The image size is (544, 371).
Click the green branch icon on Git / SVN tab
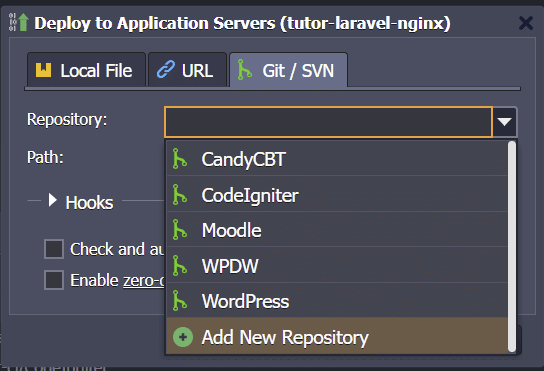245,69
